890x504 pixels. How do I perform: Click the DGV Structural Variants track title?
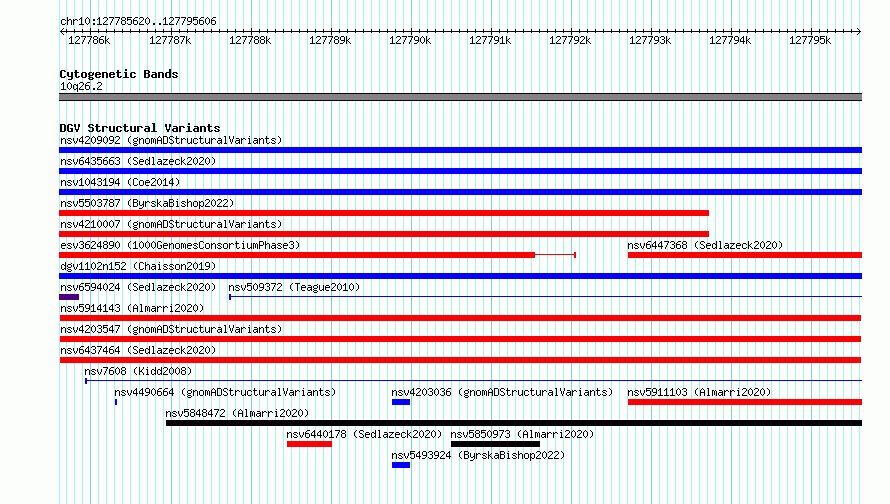coord(140,128)
